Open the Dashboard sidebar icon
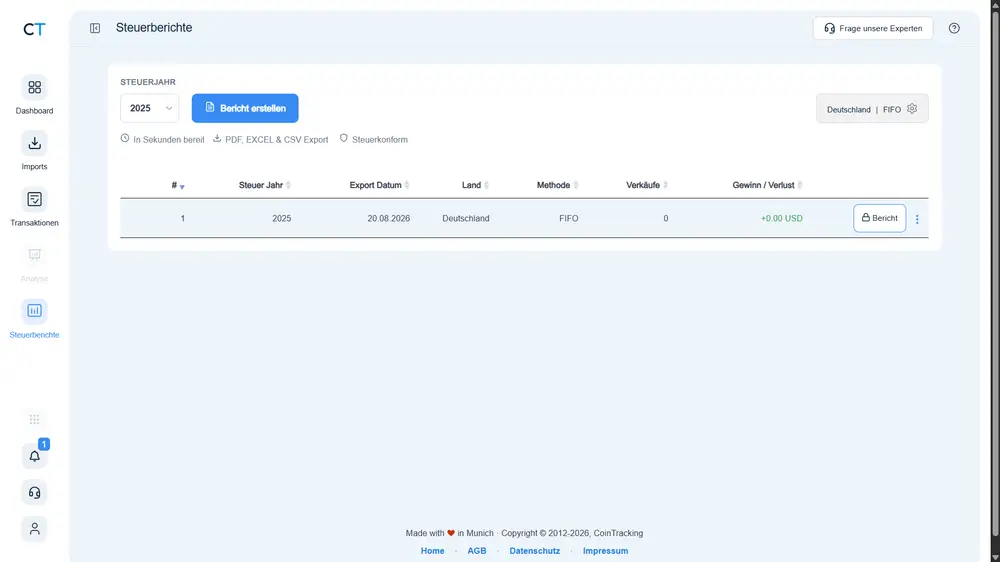 [x=34, y=87]
